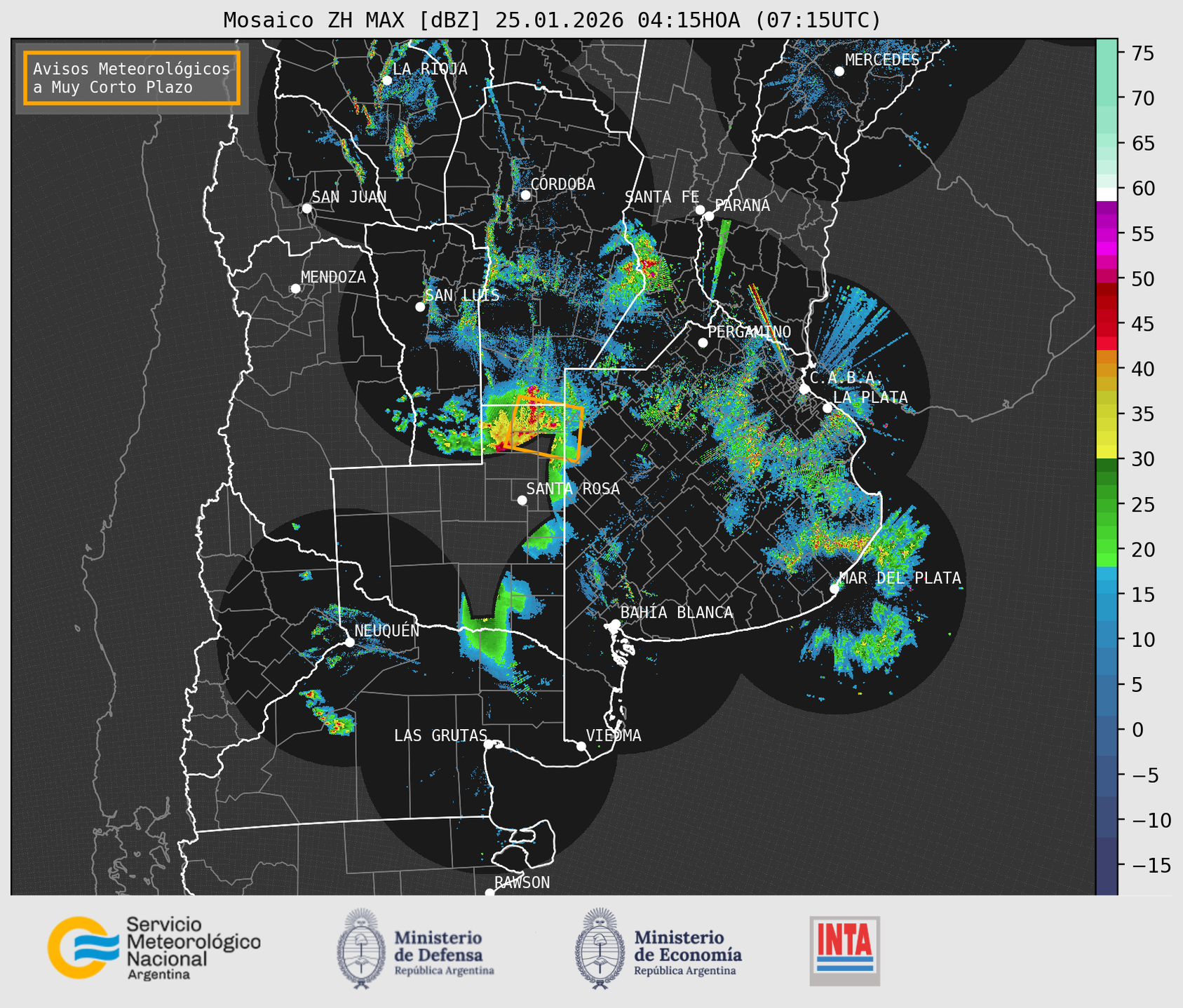The image size is (1183, 1008).
Task: Click the Avisos Meteorológicos a Muy Corto Plazo legend box
Action: coord(132,78)
